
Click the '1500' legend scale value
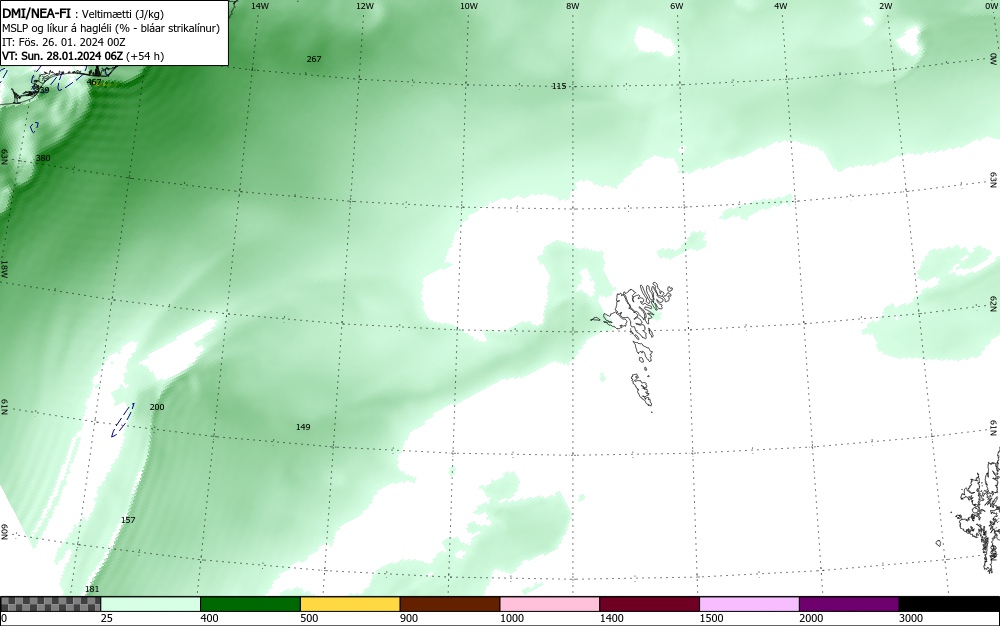711,618
